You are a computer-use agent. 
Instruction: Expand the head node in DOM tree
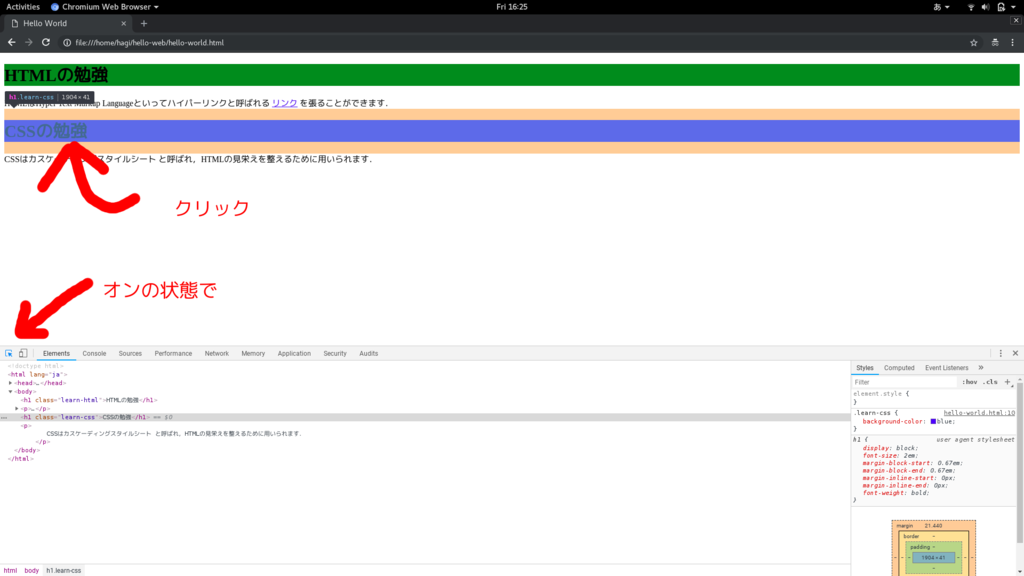[10, 383]
